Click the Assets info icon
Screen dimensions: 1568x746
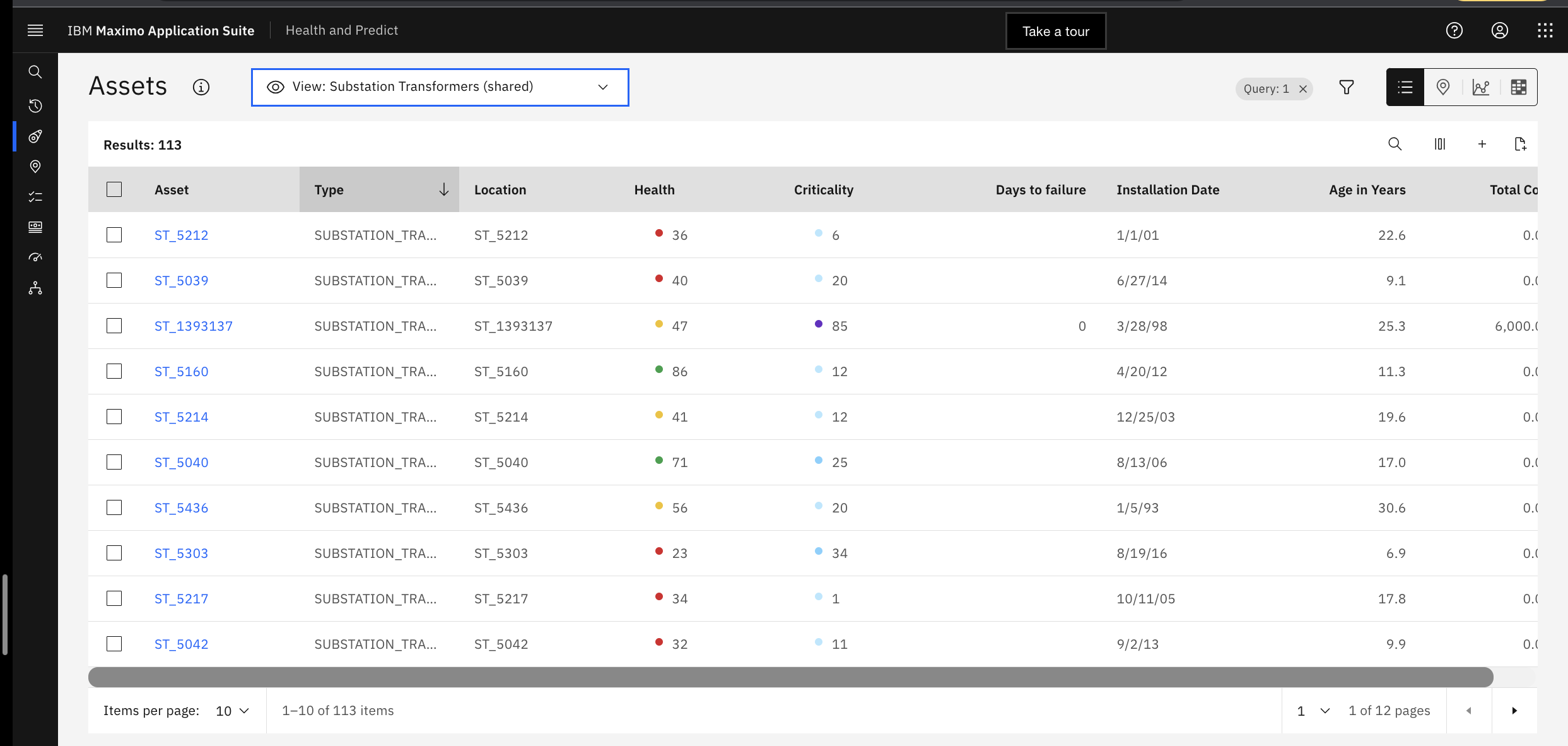coord(201,87)
